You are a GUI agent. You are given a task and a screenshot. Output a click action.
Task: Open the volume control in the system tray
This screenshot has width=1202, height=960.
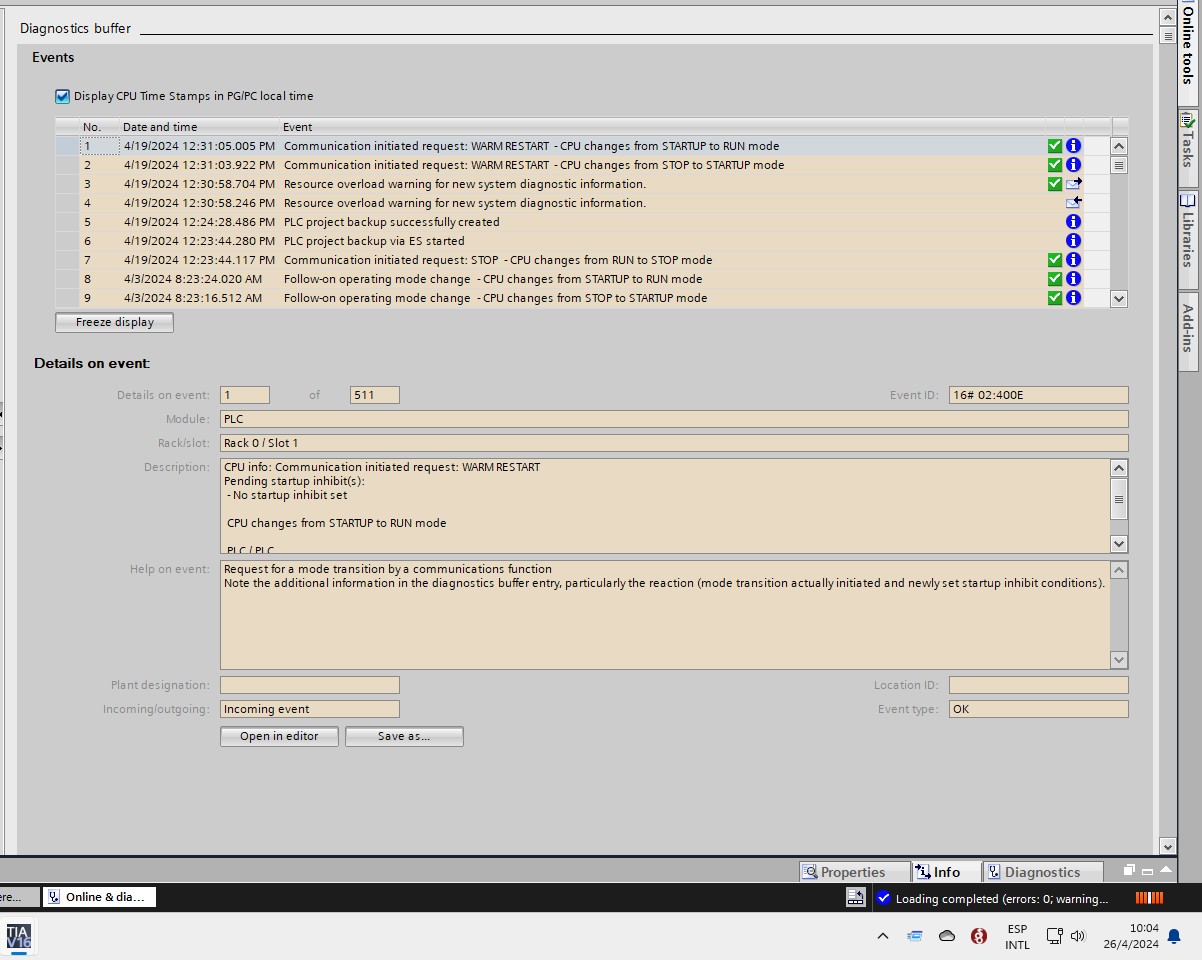click(x=1078, y=936)
